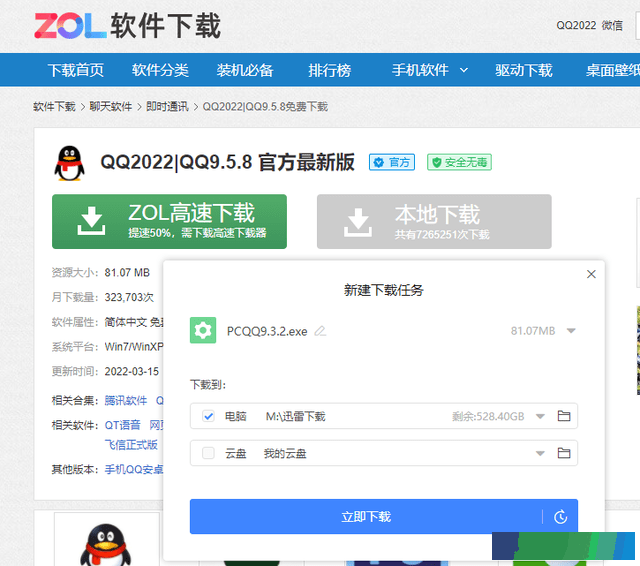Click the 安全无毒 badge
Screen dimensions: 640x566
coord(459,162)
